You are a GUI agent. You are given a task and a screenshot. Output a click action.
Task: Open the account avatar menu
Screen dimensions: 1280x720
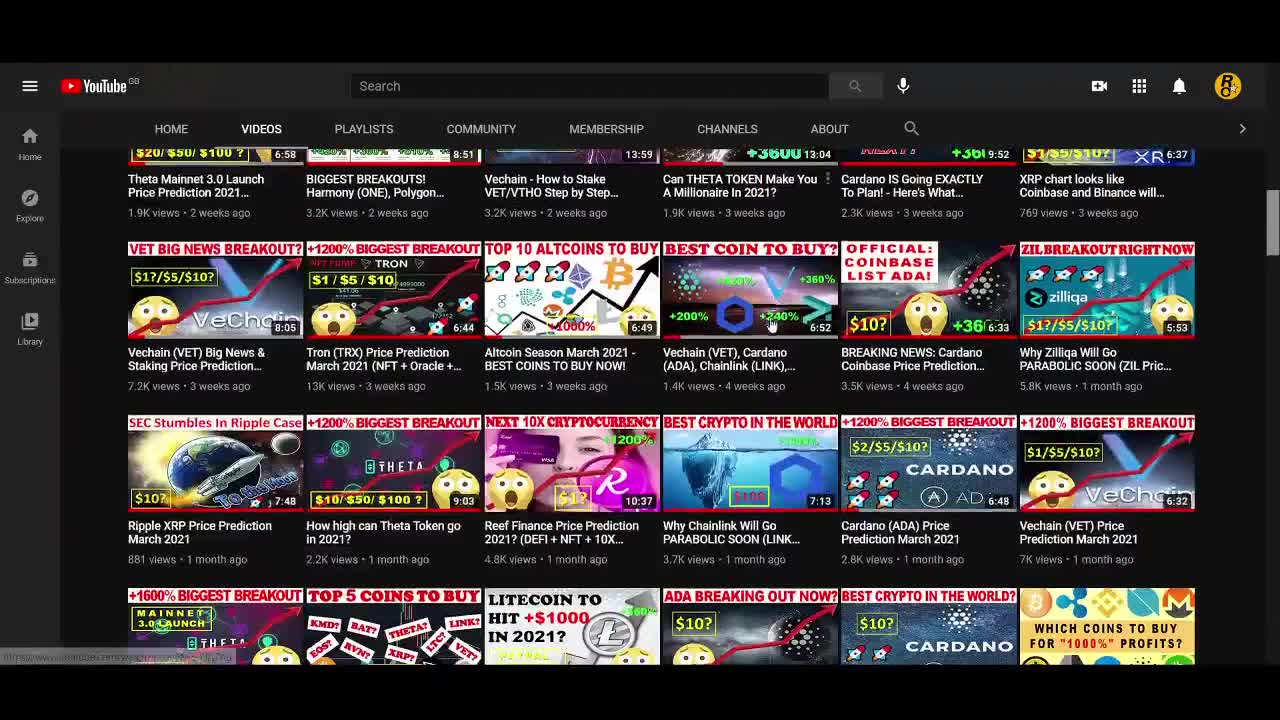tap(1227, 86)
